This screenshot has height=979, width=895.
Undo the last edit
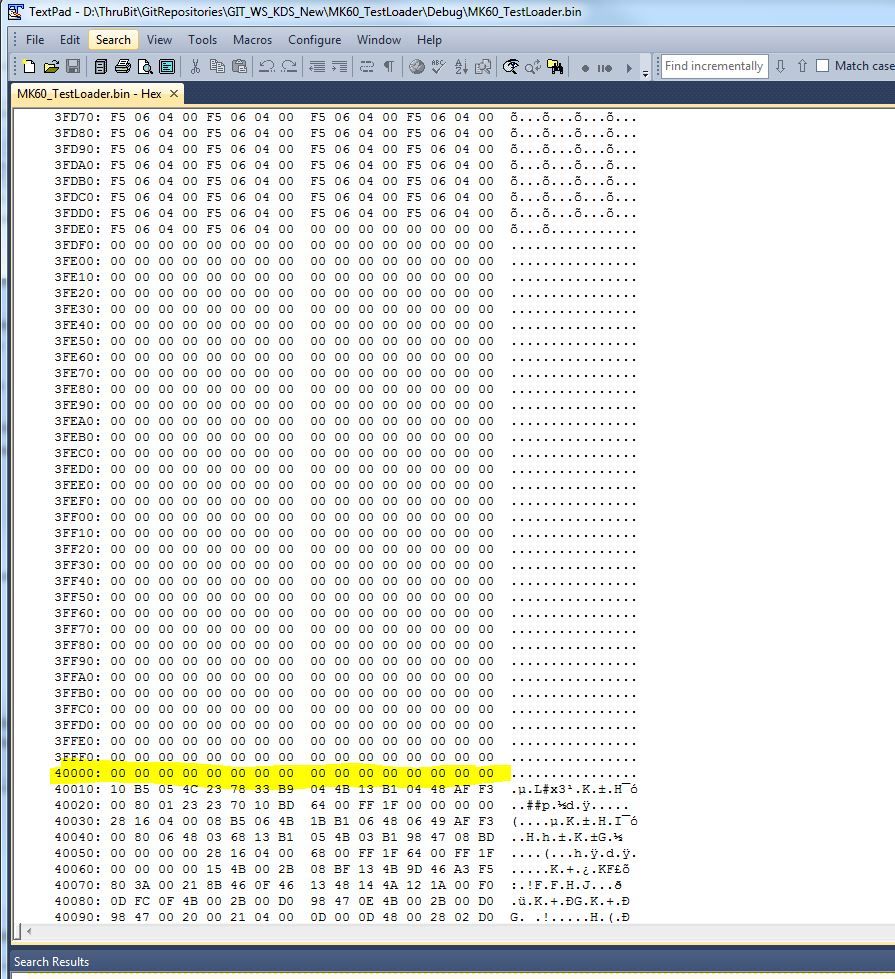tap(267, 67)
